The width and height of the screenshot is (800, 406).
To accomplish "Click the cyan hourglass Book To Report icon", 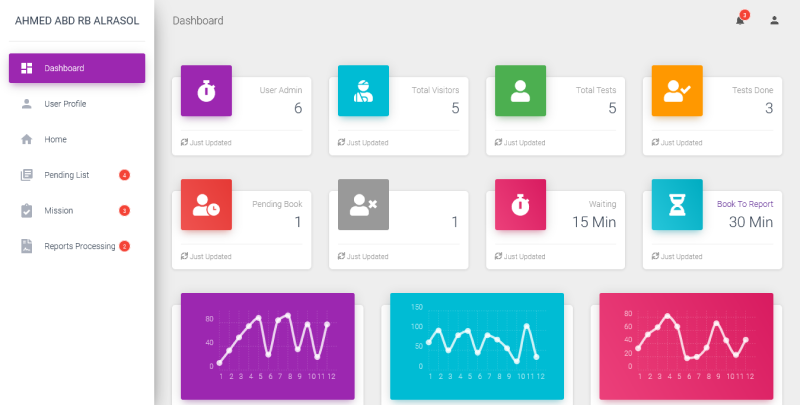I will coord(677,204).
